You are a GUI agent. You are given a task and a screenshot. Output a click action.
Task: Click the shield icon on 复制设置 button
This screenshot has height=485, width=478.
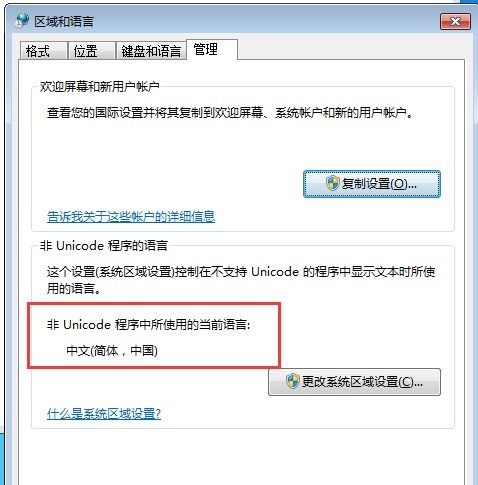332,183
